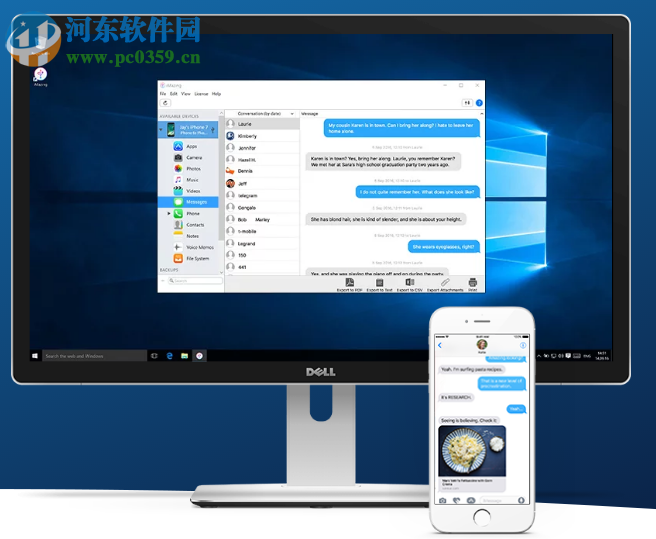Click the Export to Text icon

[x=379, y=282]
